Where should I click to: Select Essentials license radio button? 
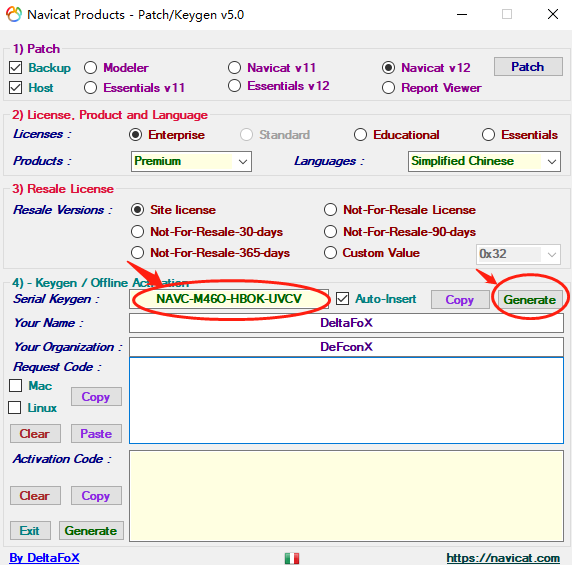tap(488, 135)
